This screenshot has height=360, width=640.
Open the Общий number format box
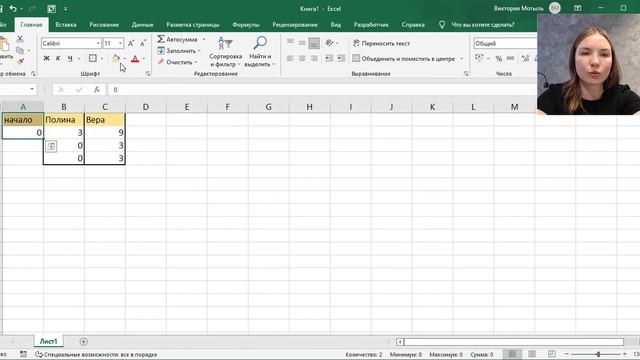tap(505, 43)
